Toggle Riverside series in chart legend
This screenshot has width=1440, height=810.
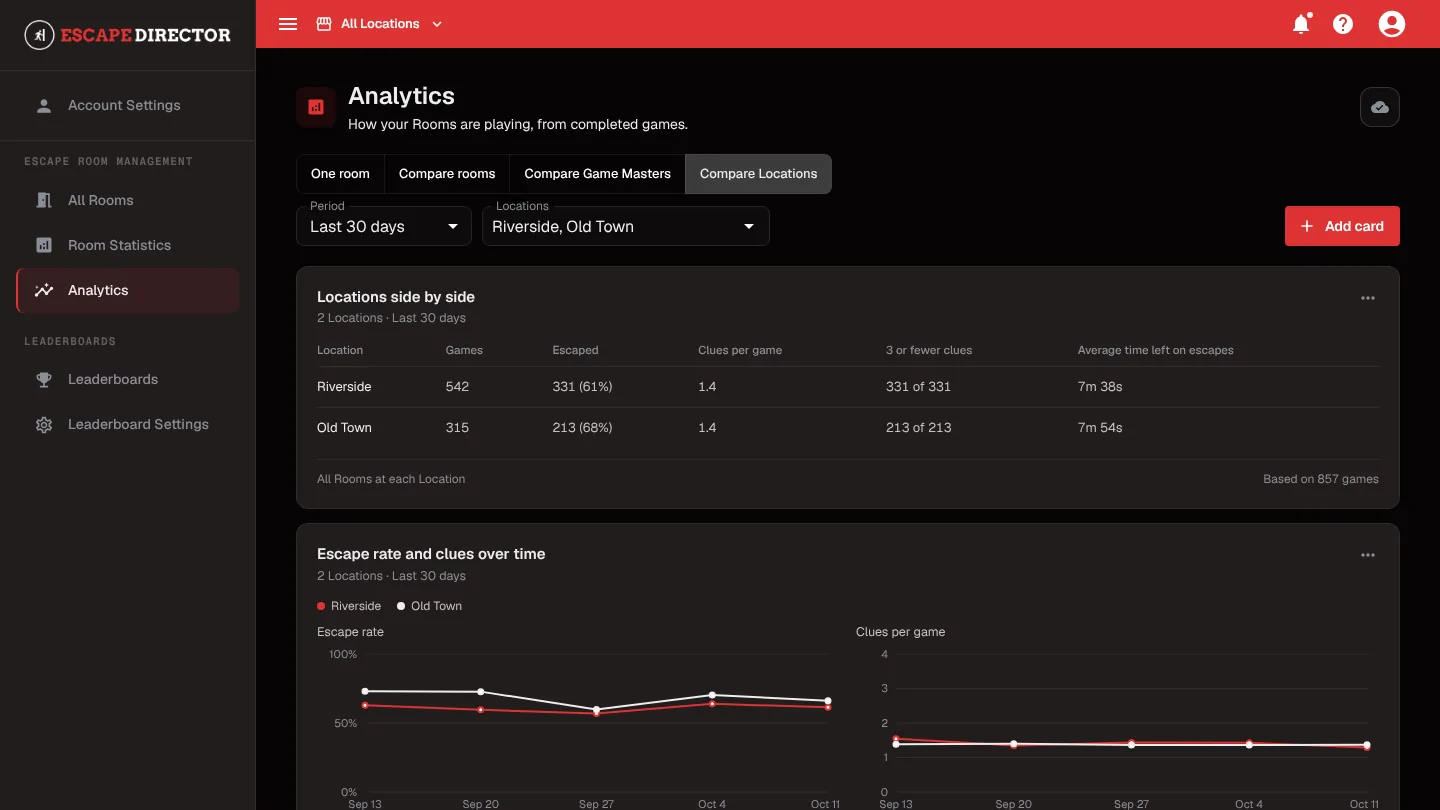[349, 606]
